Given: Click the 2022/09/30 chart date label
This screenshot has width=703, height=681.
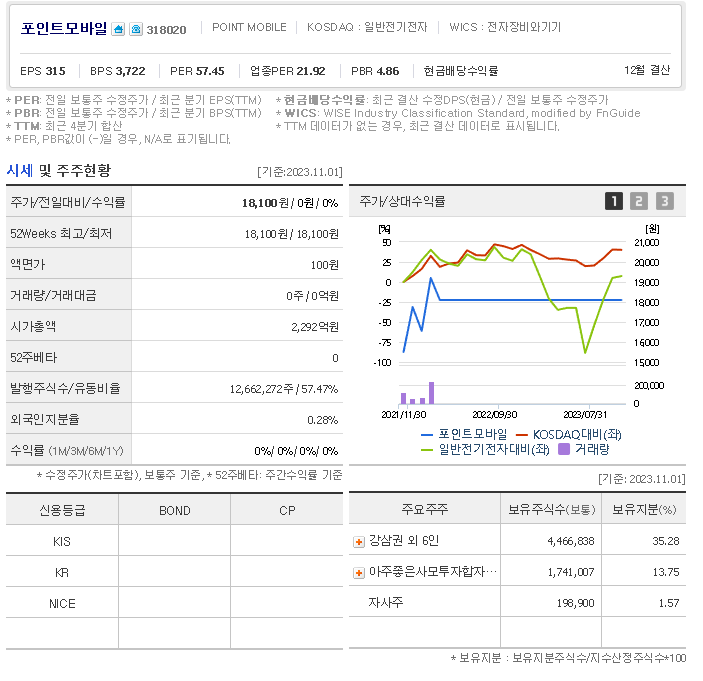Looking at the screenshot, I should [495, 415].
